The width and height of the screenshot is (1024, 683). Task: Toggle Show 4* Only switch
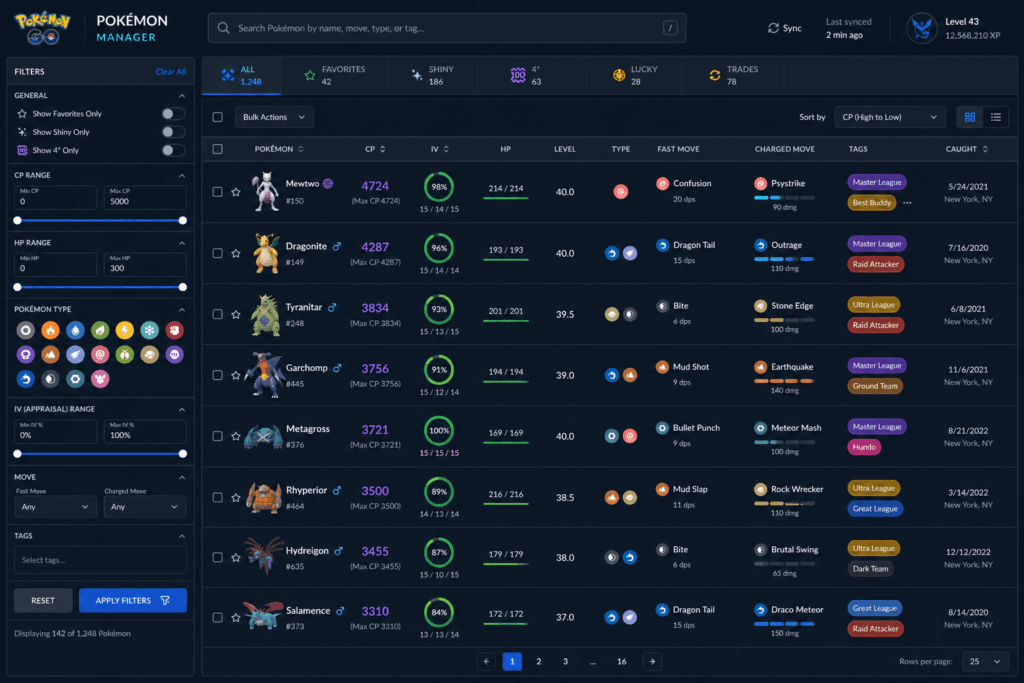coord(173,150)
